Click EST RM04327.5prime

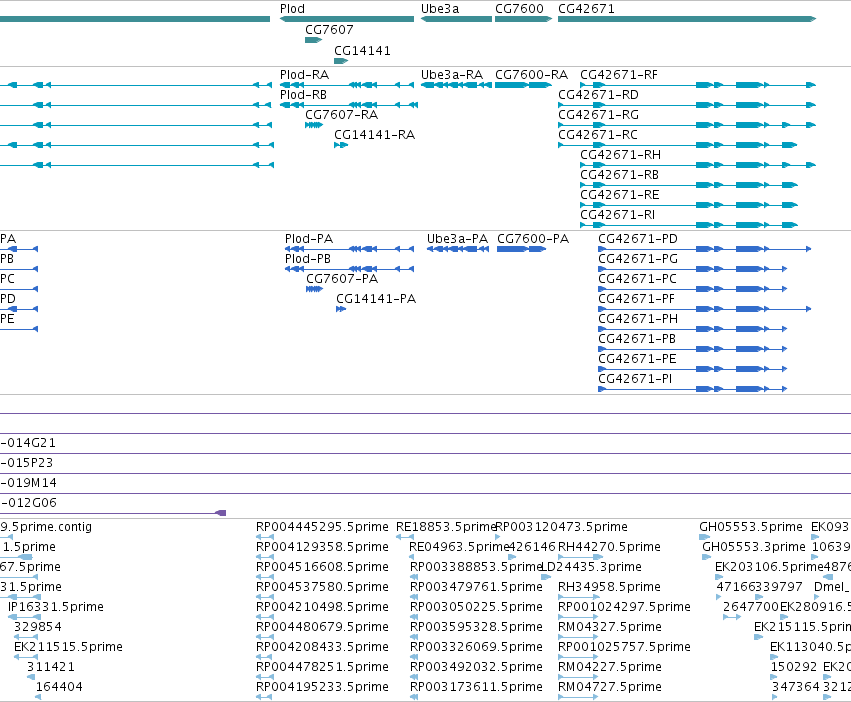[x=578, y=637]
